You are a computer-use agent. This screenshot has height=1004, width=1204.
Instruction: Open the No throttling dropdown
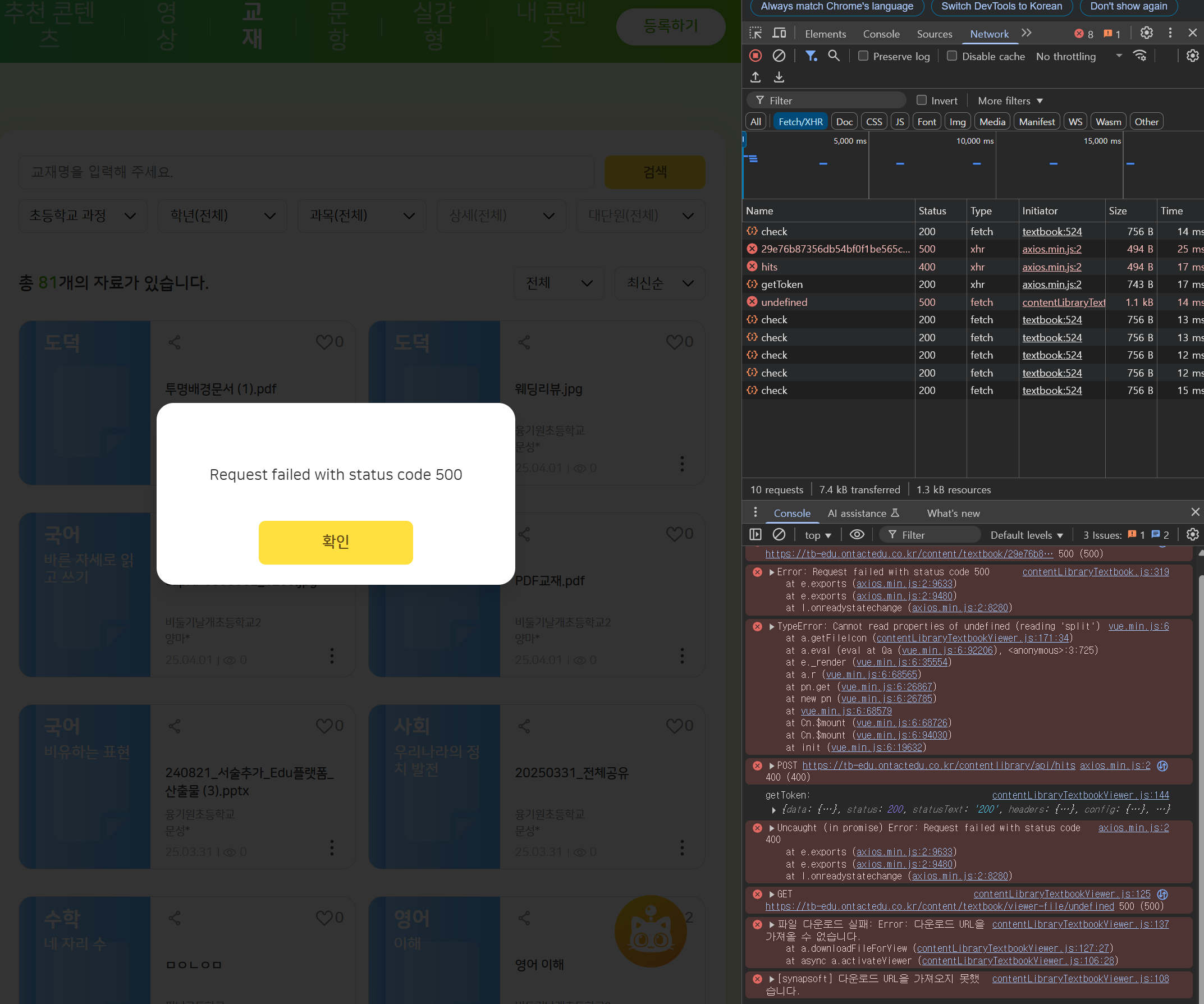[x=1078, y=56]
